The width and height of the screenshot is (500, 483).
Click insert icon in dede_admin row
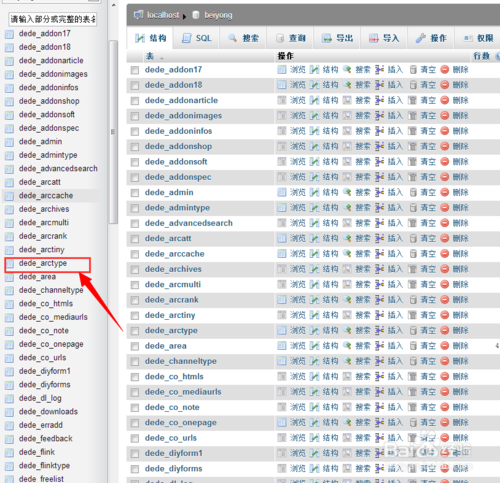point(379,192)
